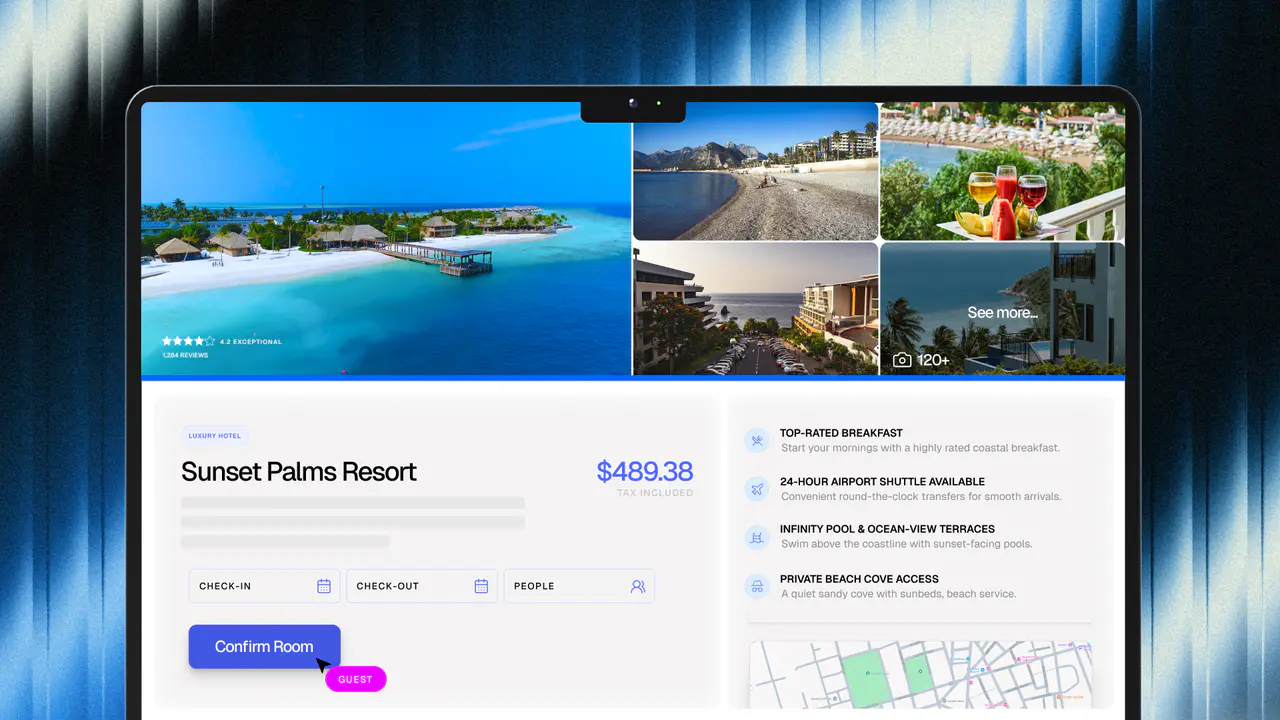Click the private beach cove icon

click(x=757, y=586)
